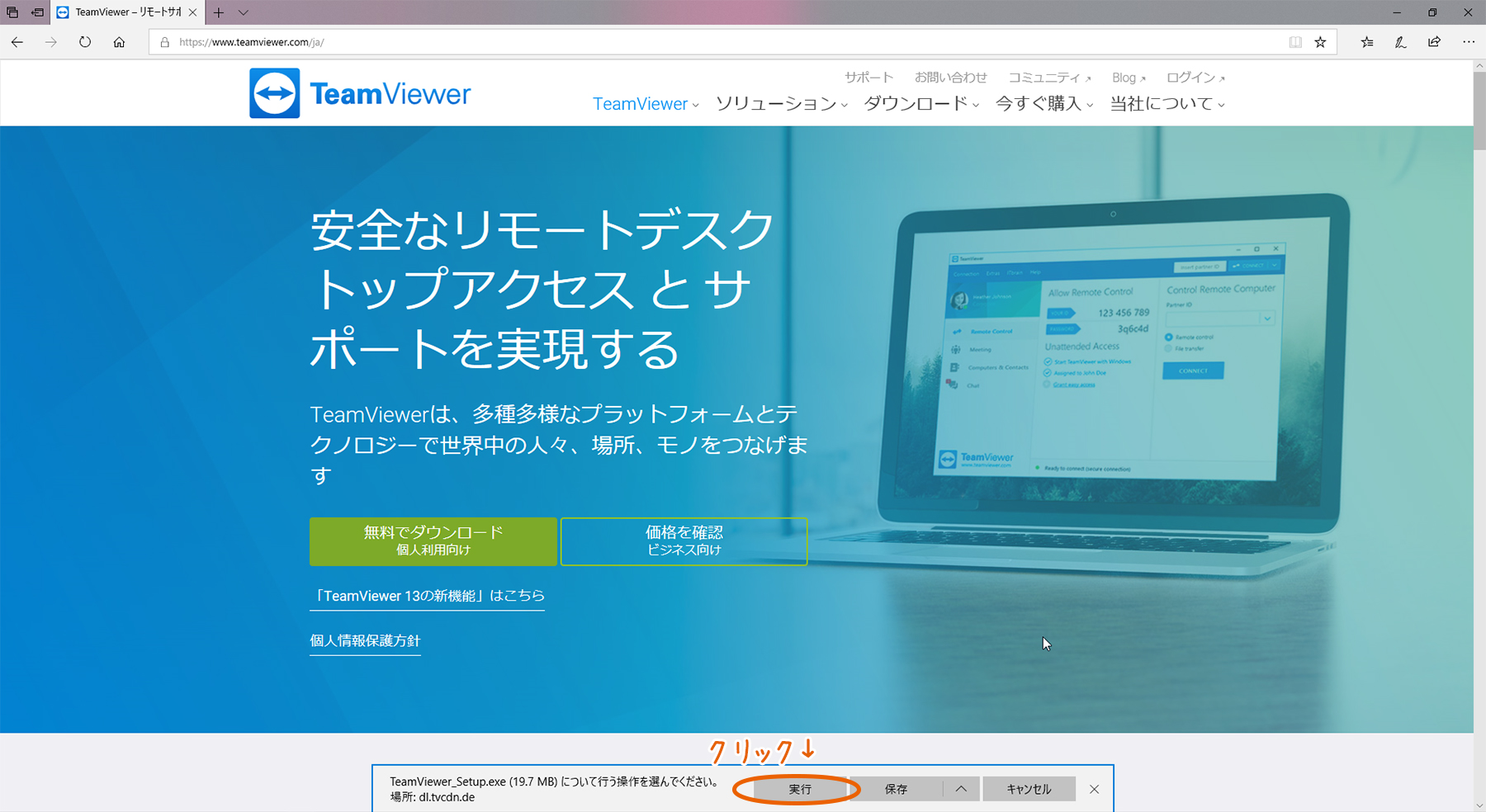Open reading view book icon
Viewport: 1486px width, 812px height.
1295,42
